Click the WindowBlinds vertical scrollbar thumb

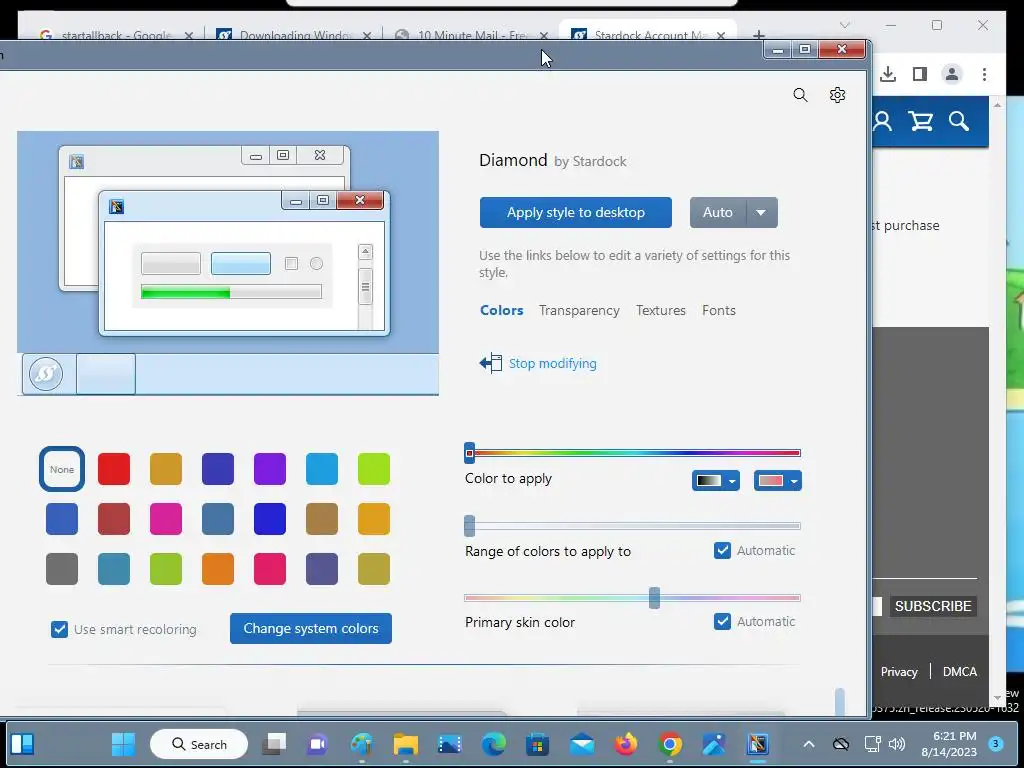pyautogui.click(x=840, y=701)
